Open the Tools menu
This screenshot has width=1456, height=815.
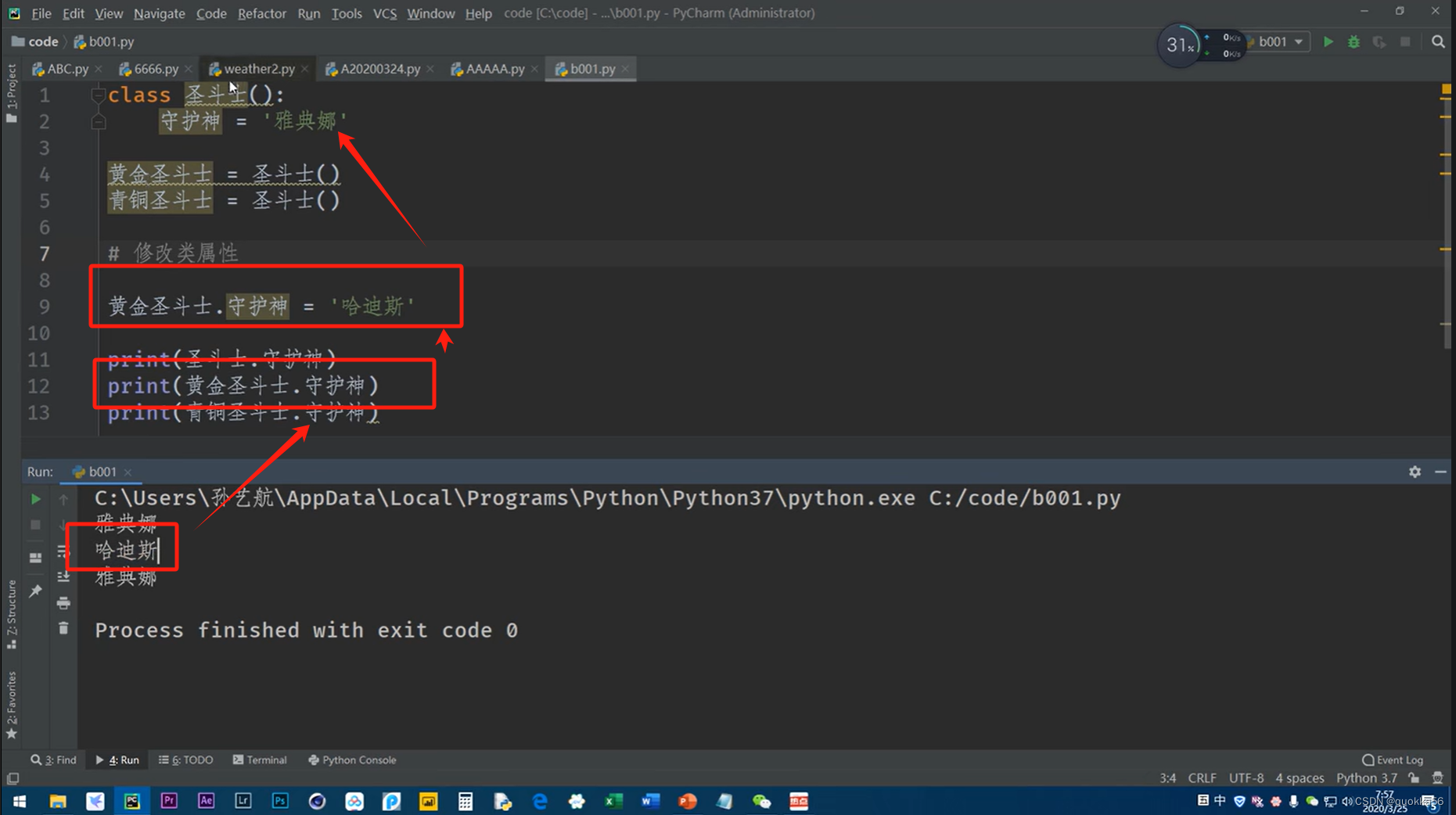(346, 13)
